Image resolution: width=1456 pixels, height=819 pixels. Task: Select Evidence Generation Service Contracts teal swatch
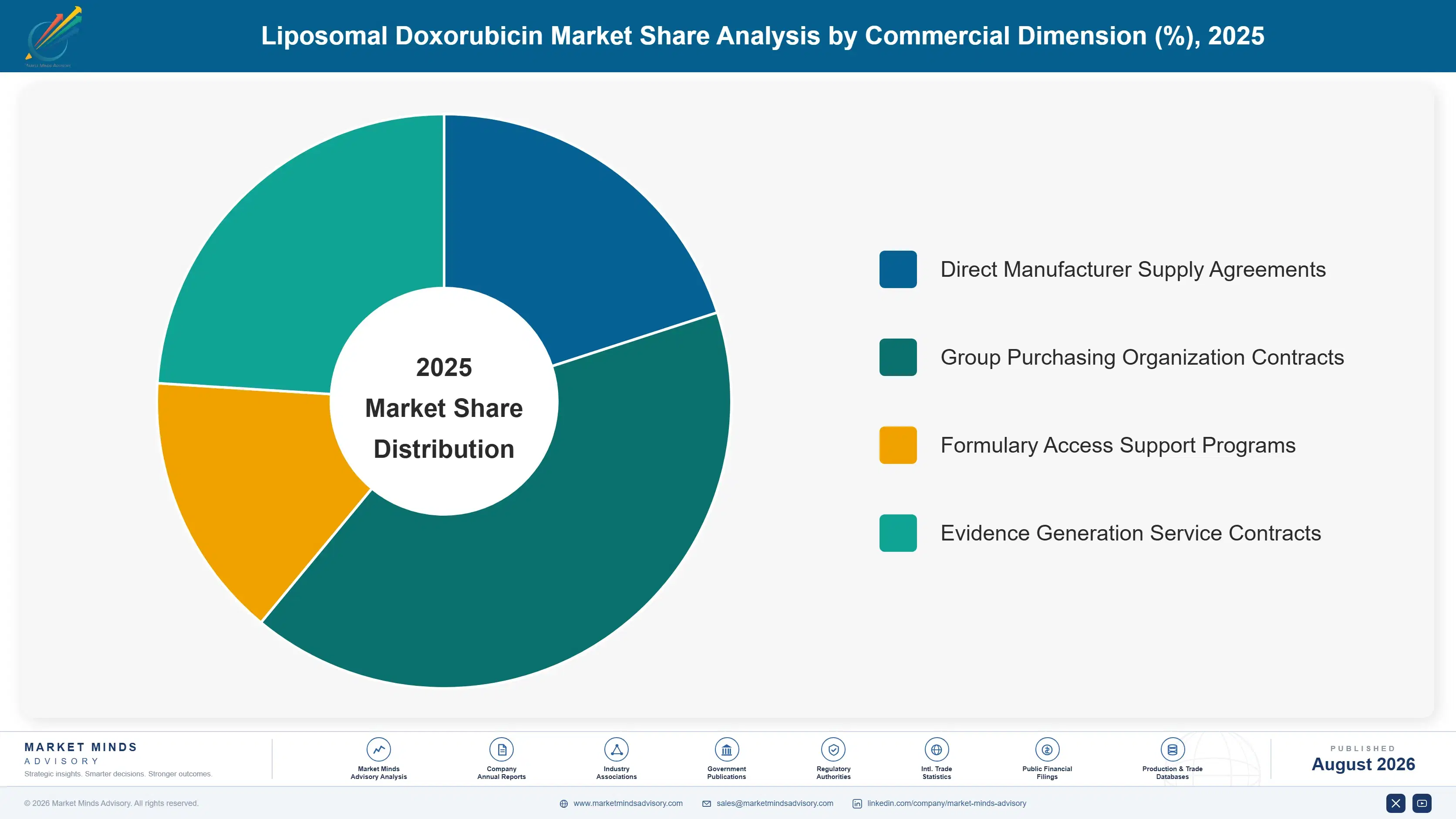coord(897,533)
